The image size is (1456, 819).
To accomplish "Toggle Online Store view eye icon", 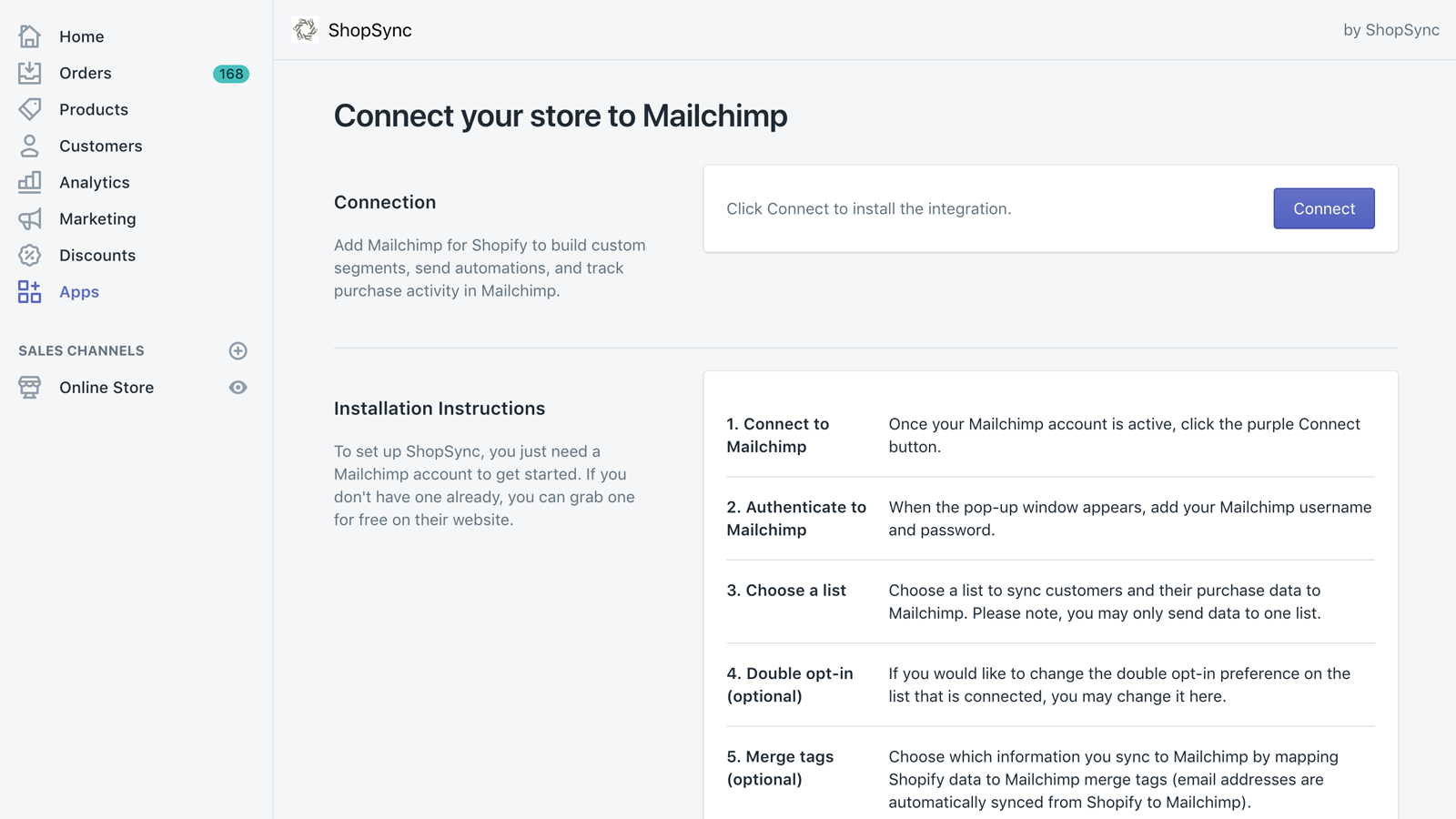I will tap(238, 387).
